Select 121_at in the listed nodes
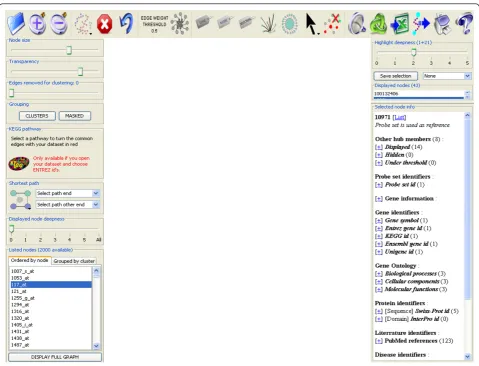The width and height of the screenshot is (479, 366). 51,291
